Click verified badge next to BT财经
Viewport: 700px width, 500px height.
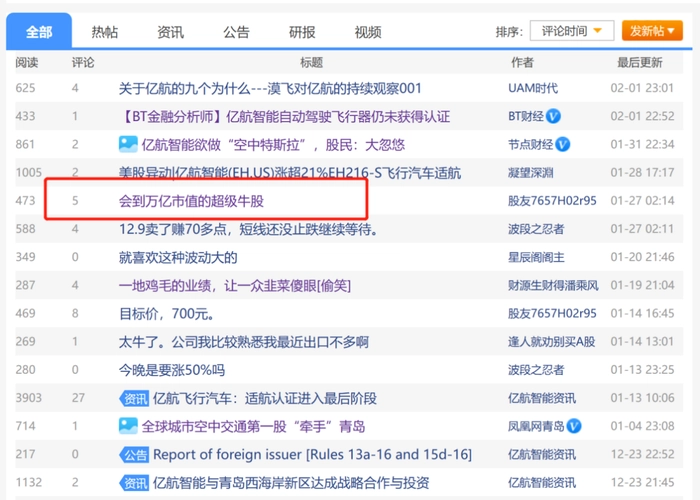[553, 116]
